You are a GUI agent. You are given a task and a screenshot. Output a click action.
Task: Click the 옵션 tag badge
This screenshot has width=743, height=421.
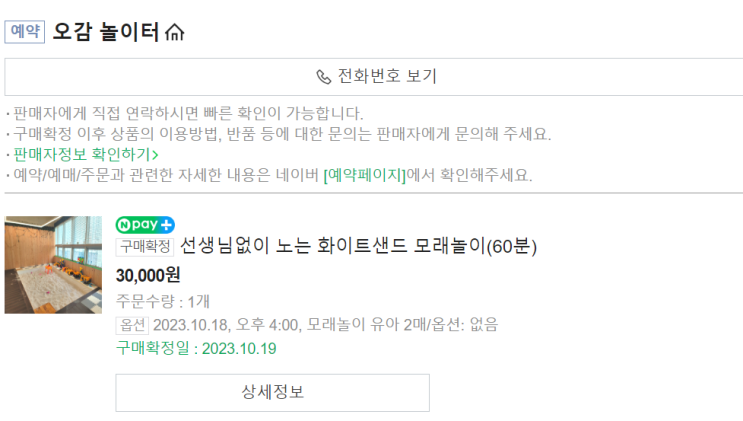(132, 324)
